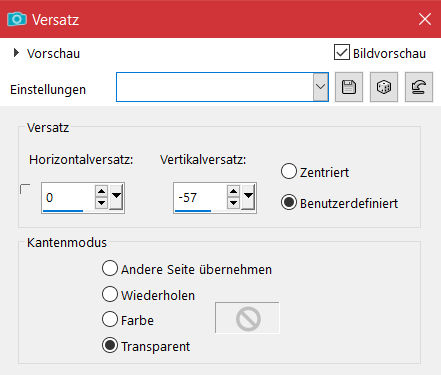Click the camera icon in the Versatz title bar

(17, 19)
